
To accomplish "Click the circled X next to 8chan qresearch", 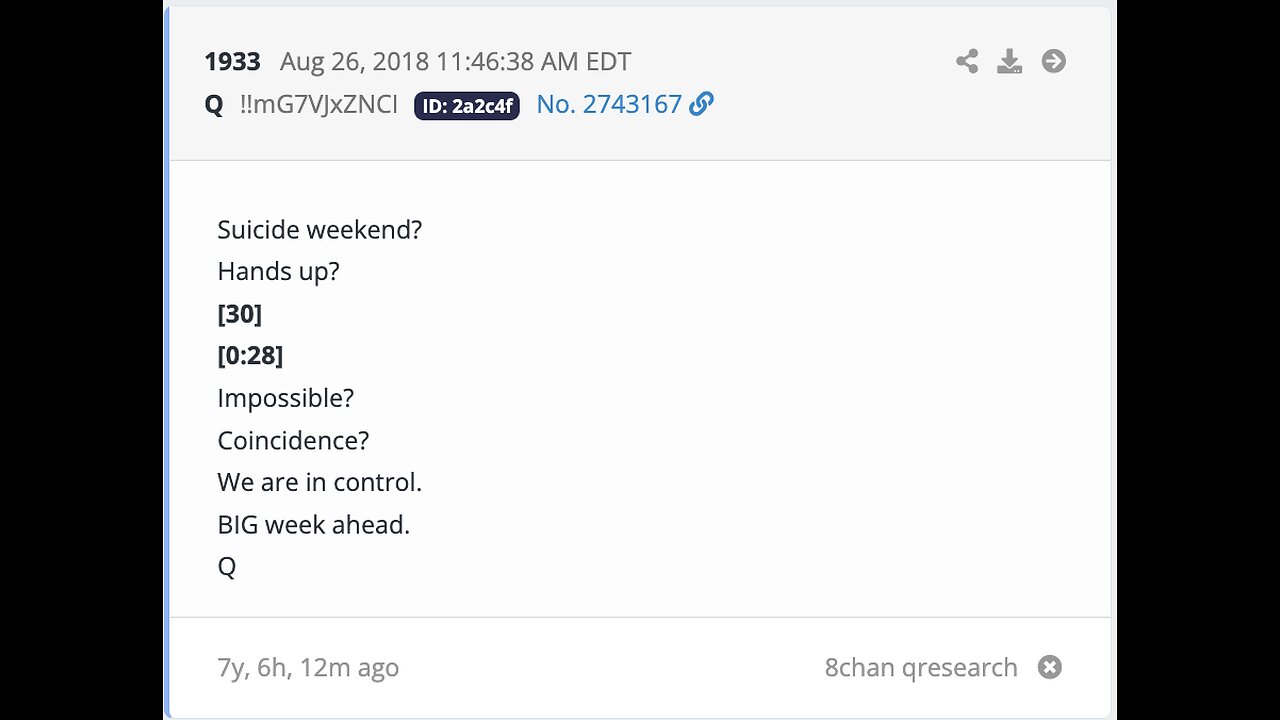I will click(1049, 667).
